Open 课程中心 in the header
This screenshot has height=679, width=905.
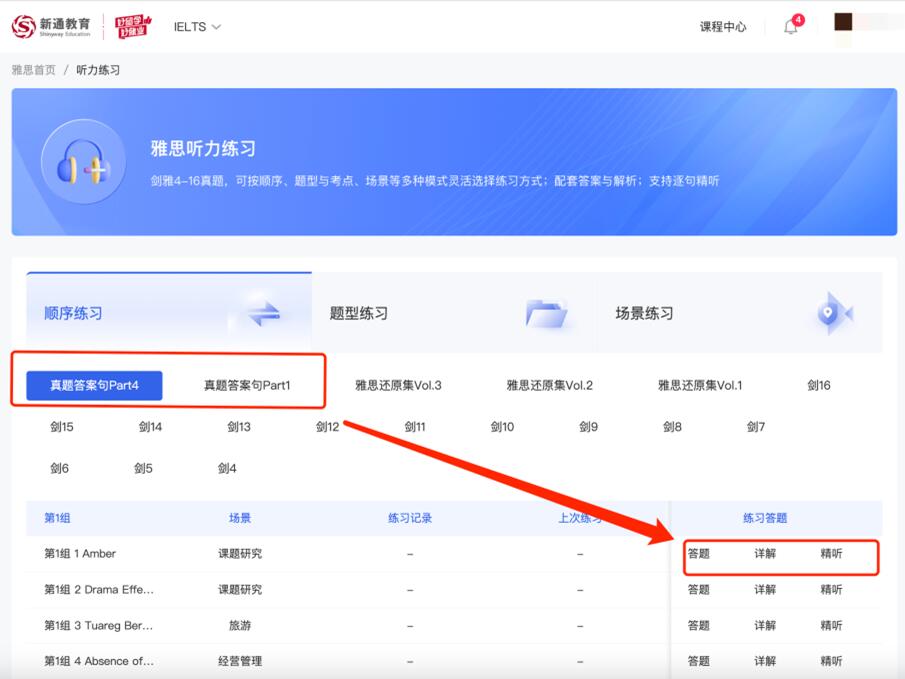pyautogui.click(x=723, y=27)
